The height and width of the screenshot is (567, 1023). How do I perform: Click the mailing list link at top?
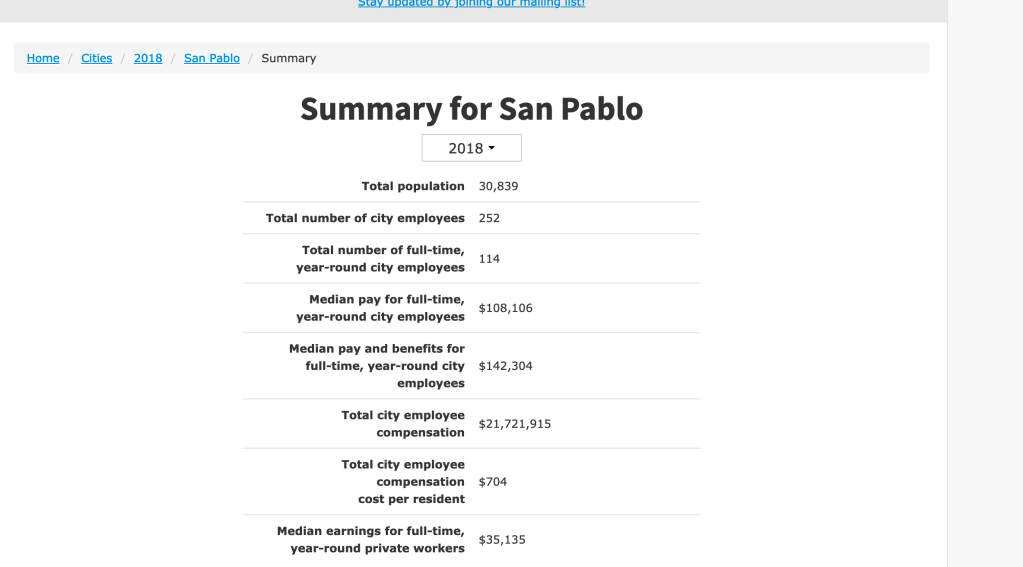471,4
